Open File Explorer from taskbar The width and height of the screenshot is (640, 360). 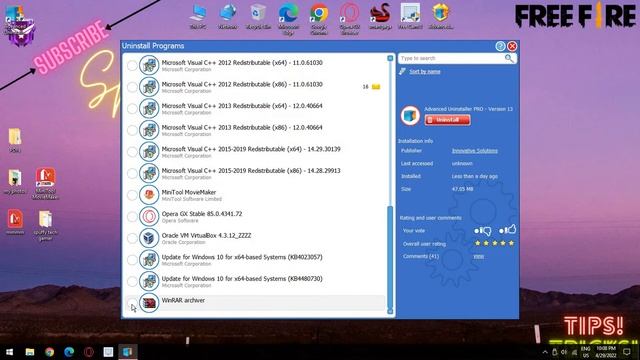click(30, 352)
